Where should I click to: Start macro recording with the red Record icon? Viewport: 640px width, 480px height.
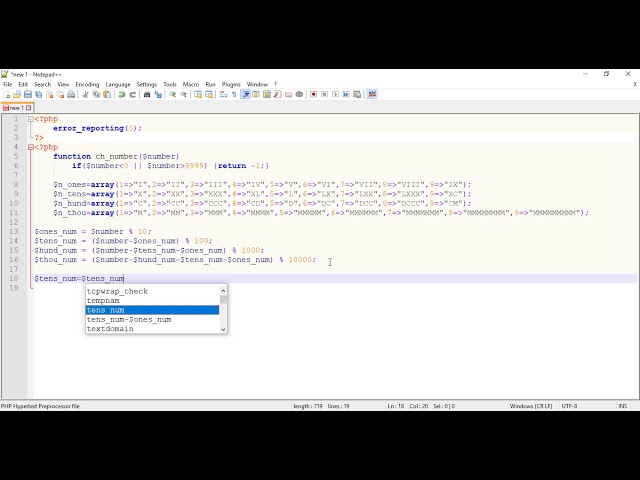click(x=313, y=94)
